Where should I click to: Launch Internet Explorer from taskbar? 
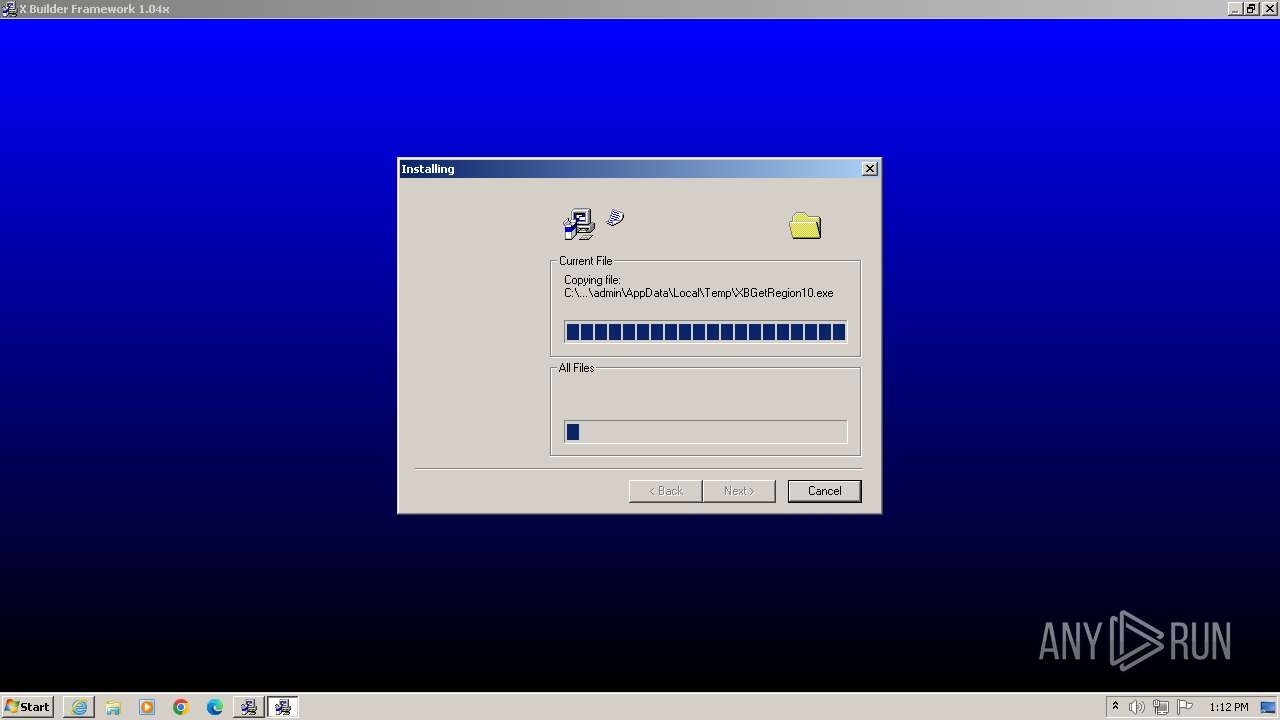[79, 707]
